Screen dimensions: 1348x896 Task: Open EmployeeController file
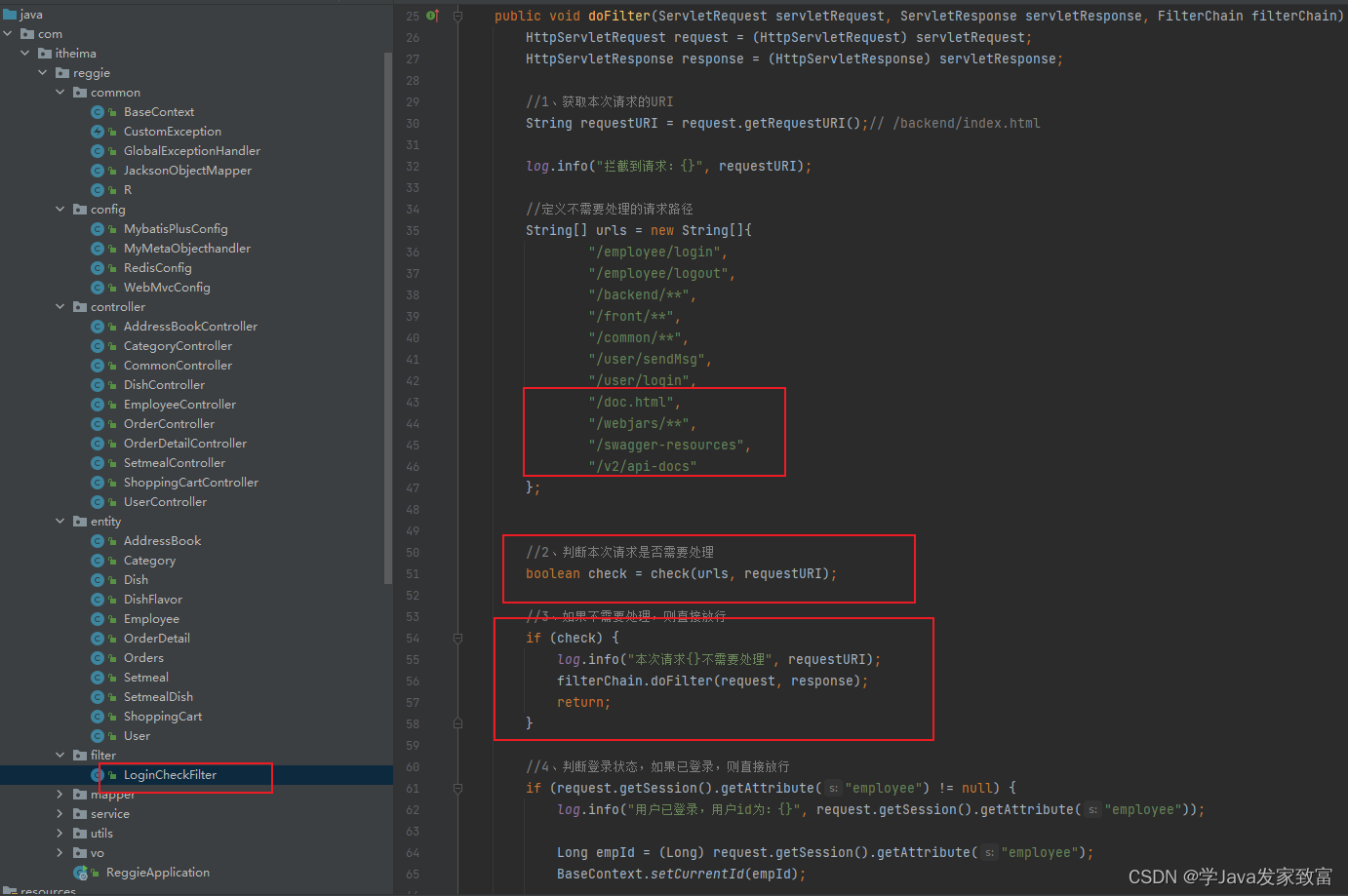coord(179,405)
